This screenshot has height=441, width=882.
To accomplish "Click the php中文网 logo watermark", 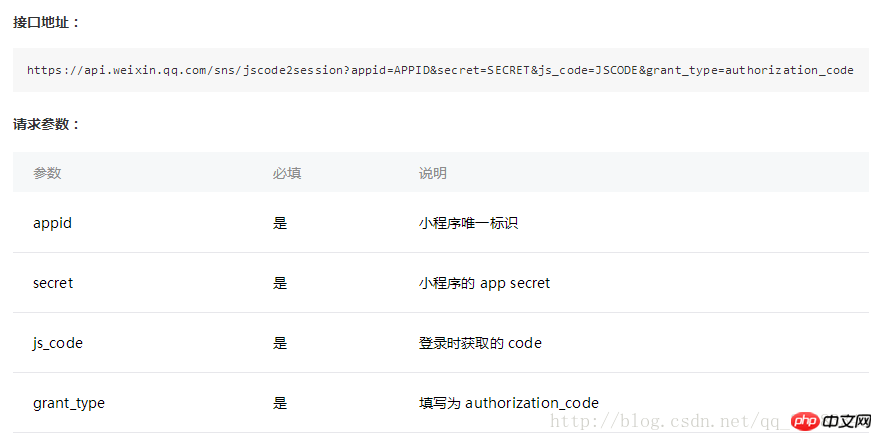I will tap(831, 421).
